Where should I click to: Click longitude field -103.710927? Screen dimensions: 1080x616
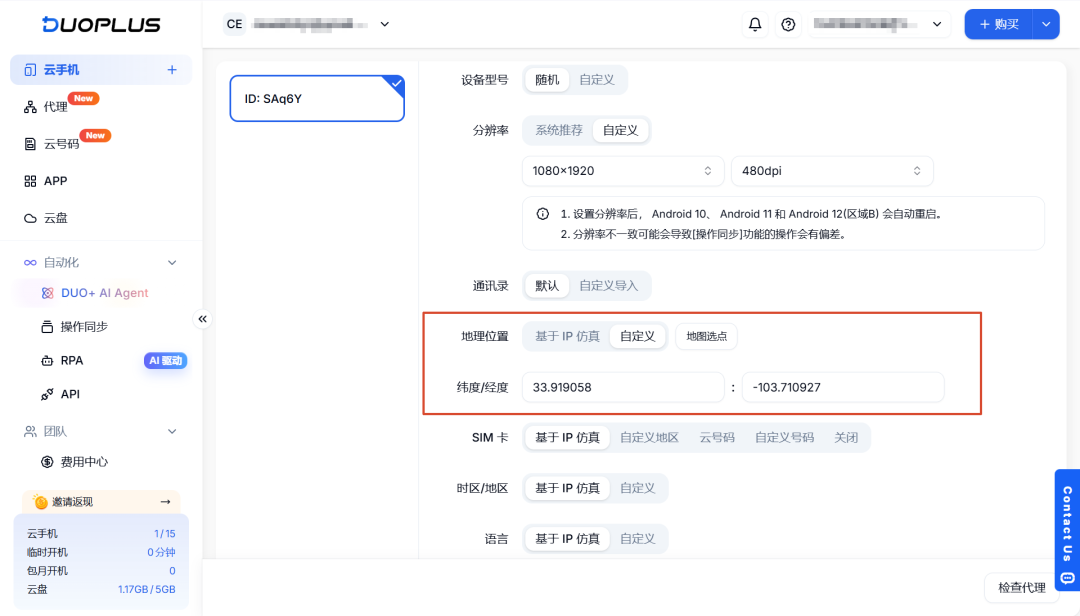click(842, 387)
